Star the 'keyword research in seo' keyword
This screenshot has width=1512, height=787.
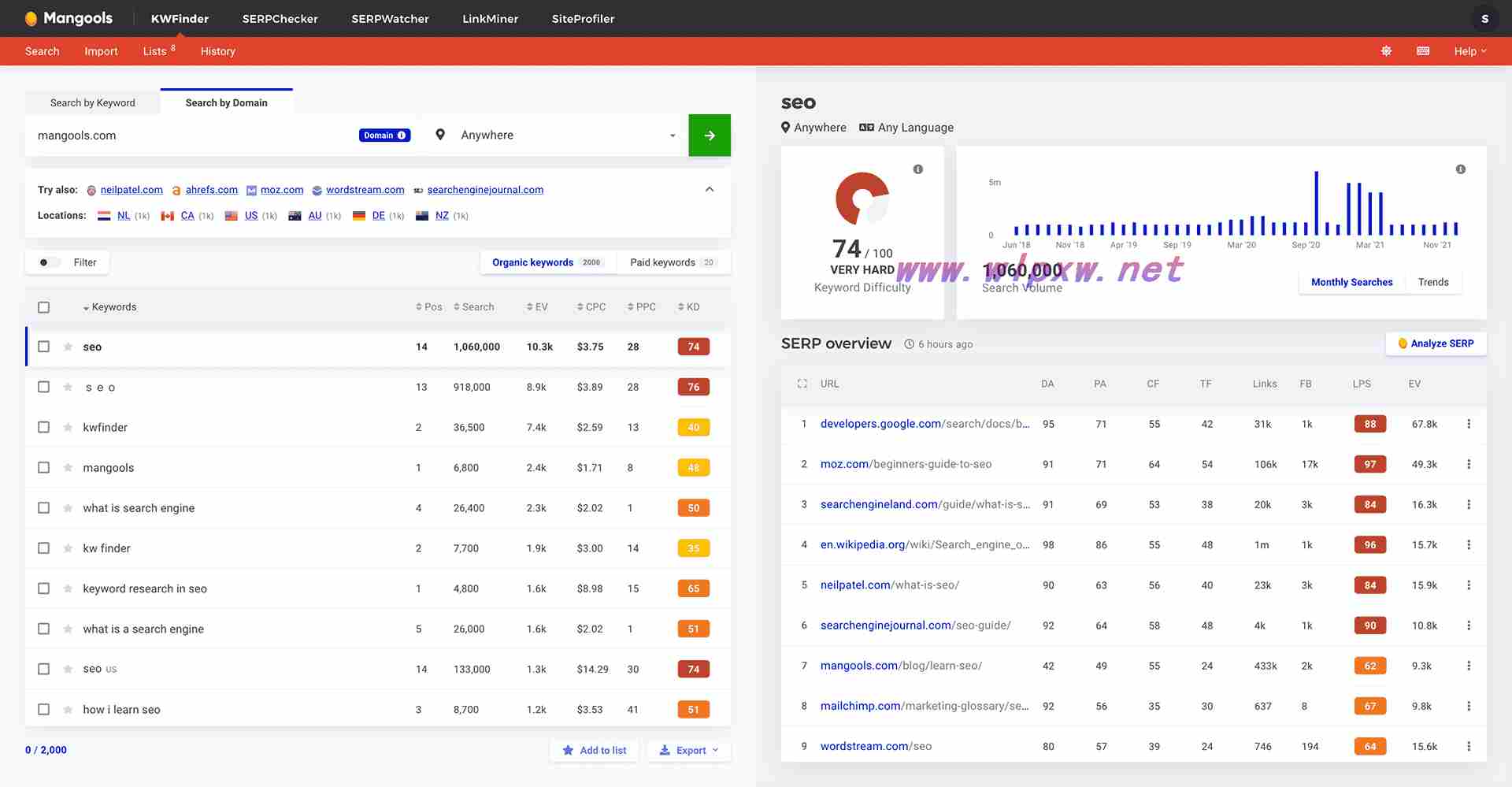(69, 588)
